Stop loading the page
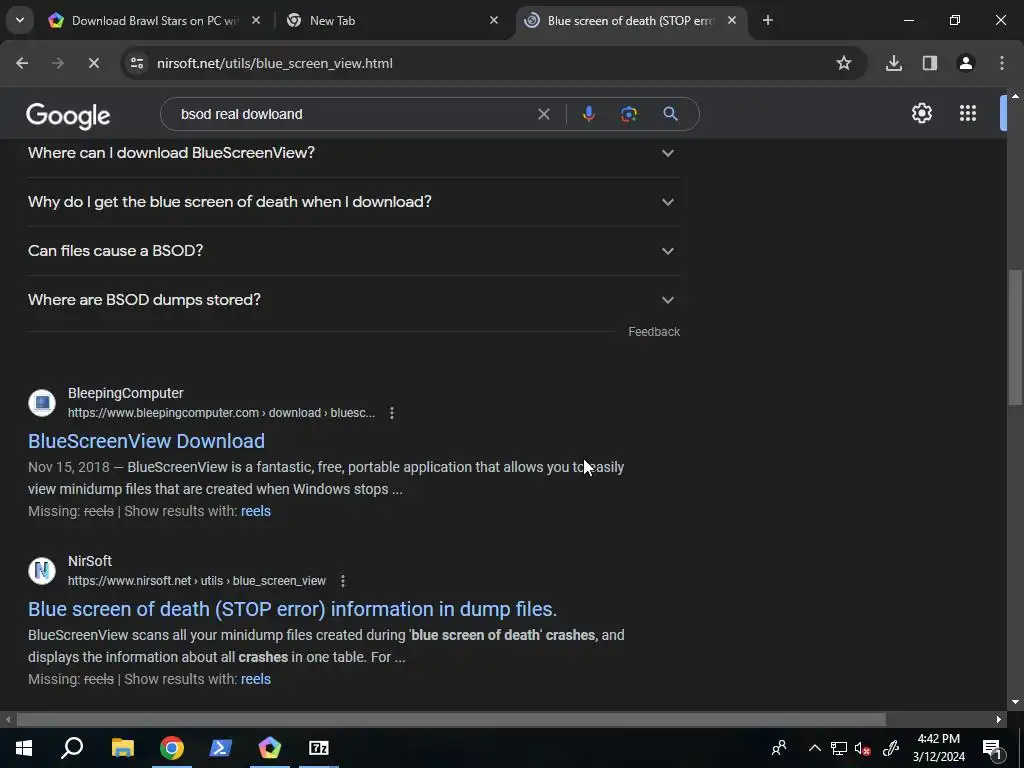 point(93,63)
